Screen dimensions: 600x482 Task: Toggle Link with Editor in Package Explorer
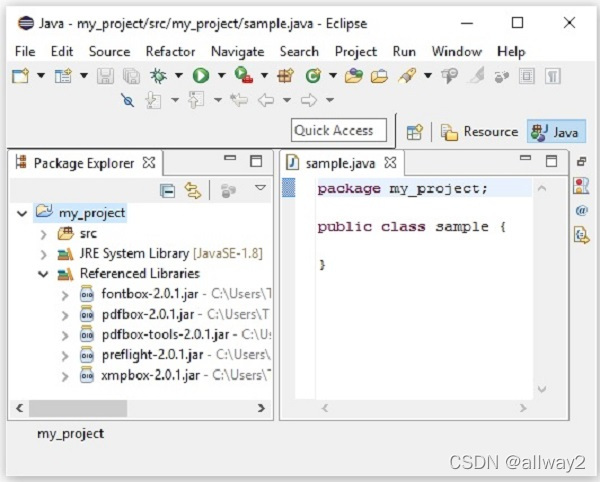pyautogui.click(x=193, y=190)
